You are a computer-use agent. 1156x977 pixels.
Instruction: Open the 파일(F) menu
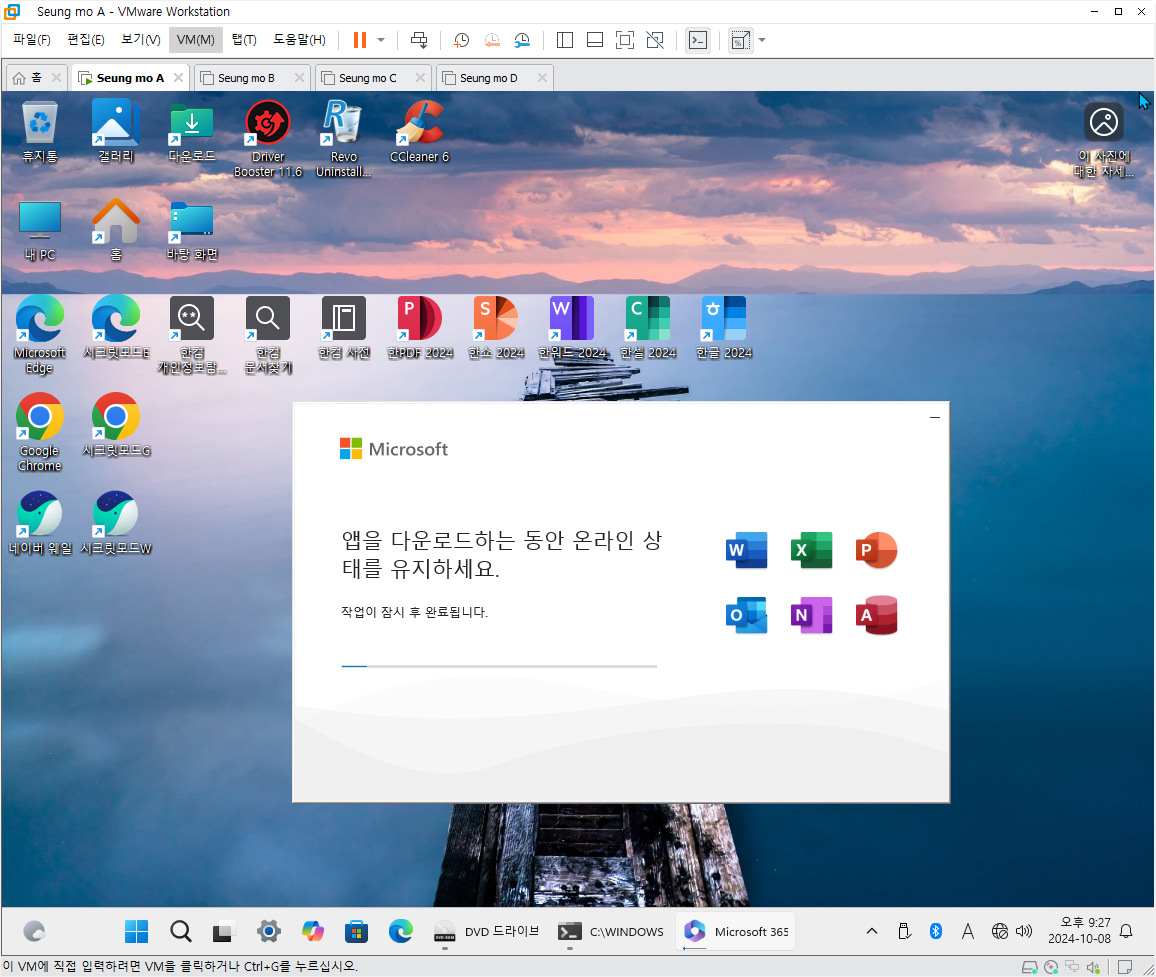pyautogui.click(x=32, y=40)
